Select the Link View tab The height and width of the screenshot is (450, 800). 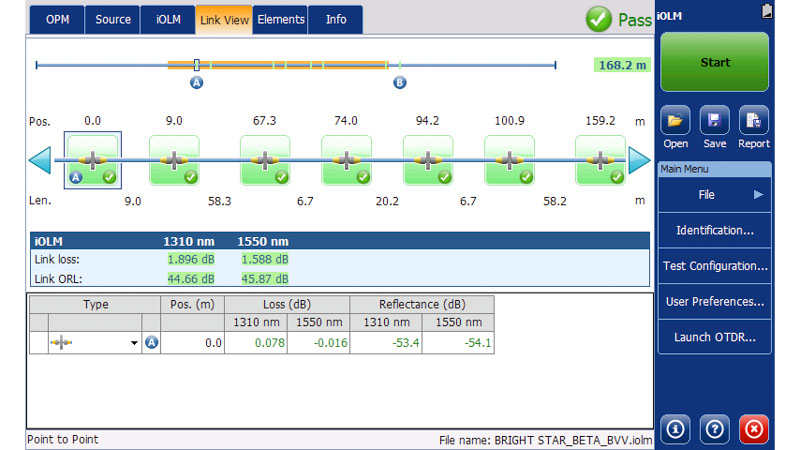pos(224,20)
